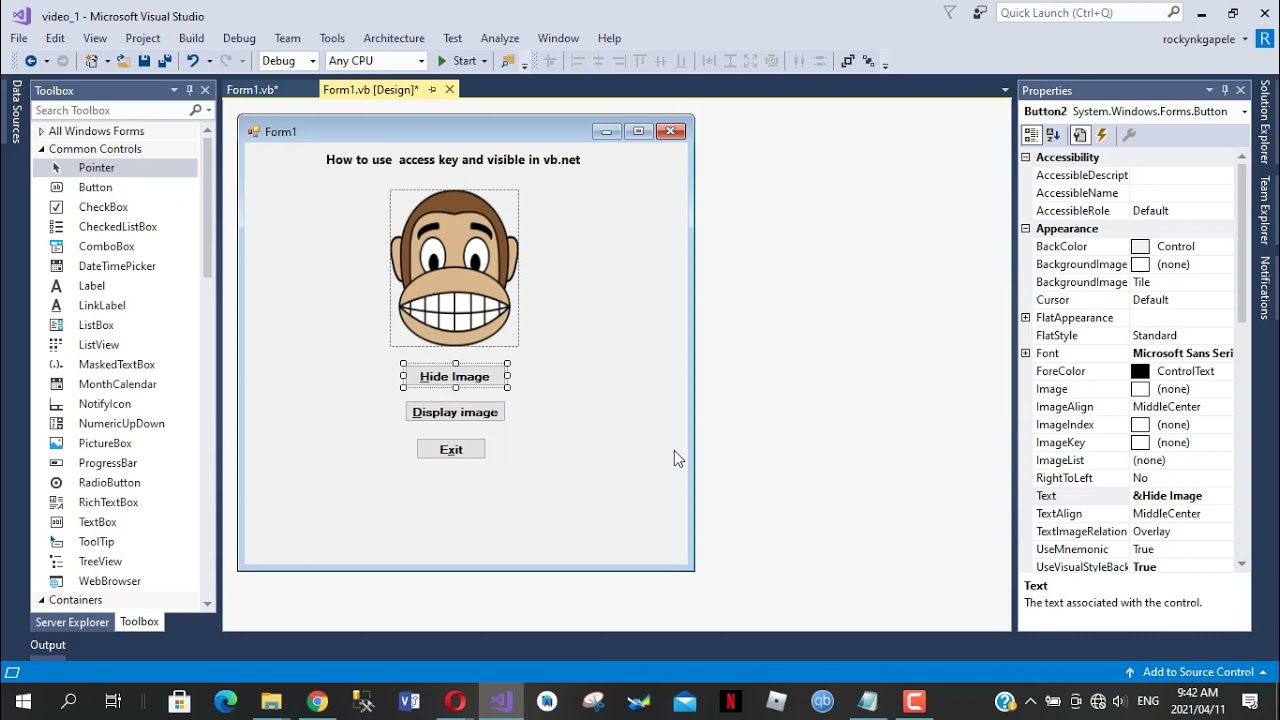Screen dimensions: 1280x720
Task: Open the Data Sources side tab
Action: (x=16, y=112)
